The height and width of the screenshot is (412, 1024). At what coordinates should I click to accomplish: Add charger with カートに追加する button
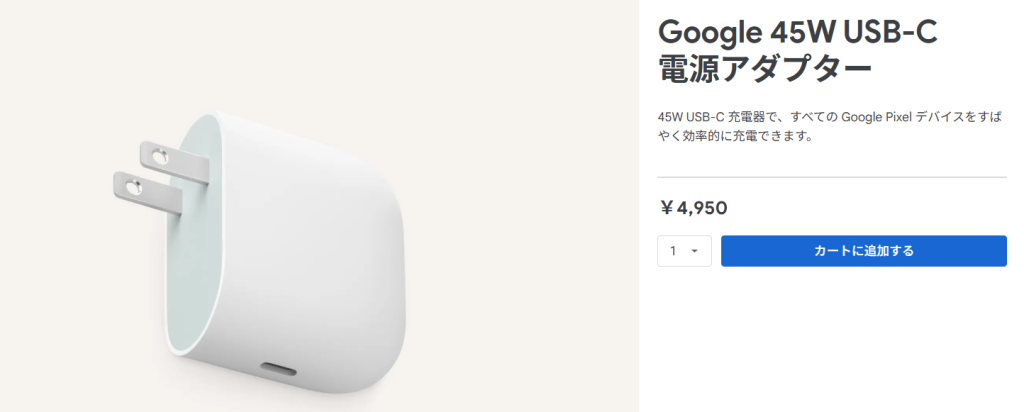(863, 251)
